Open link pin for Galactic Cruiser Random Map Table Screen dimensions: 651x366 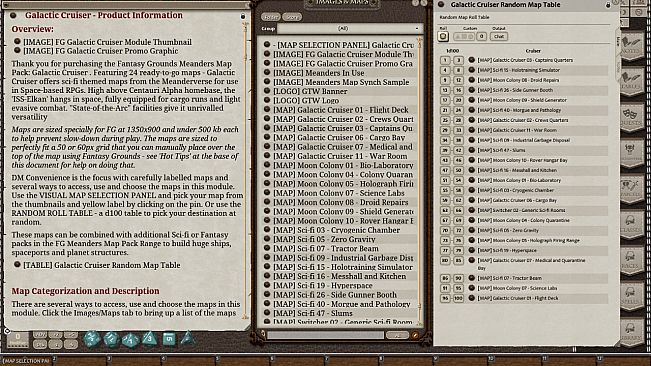[17, 265]
